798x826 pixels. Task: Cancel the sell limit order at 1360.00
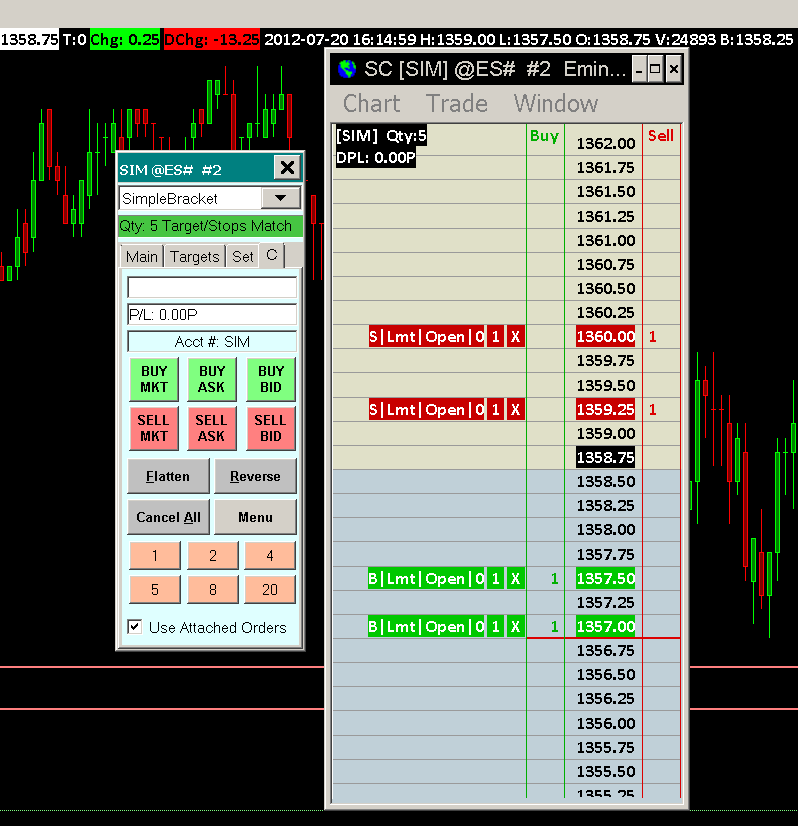coord(515,337)
